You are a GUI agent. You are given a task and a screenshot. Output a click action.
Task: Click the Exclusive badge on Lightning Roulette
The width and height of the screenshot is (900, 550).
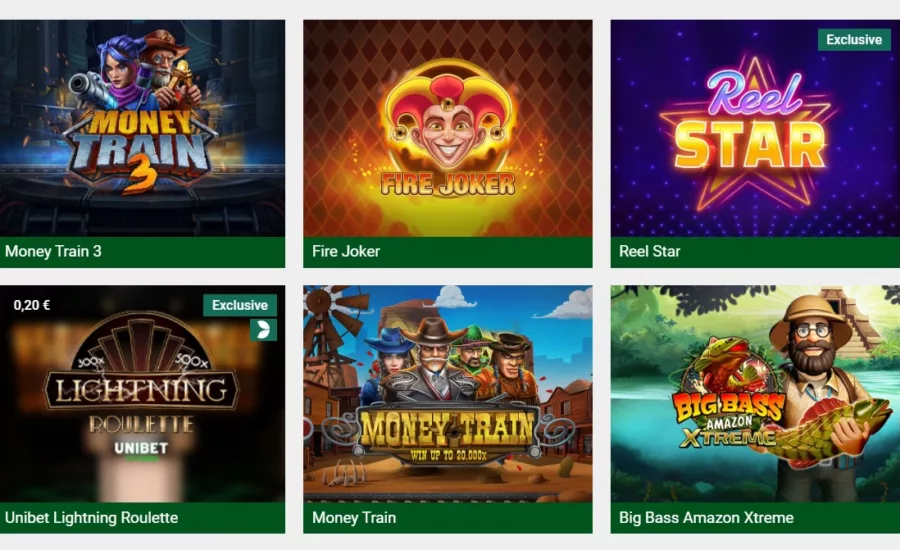coord(240,305)
